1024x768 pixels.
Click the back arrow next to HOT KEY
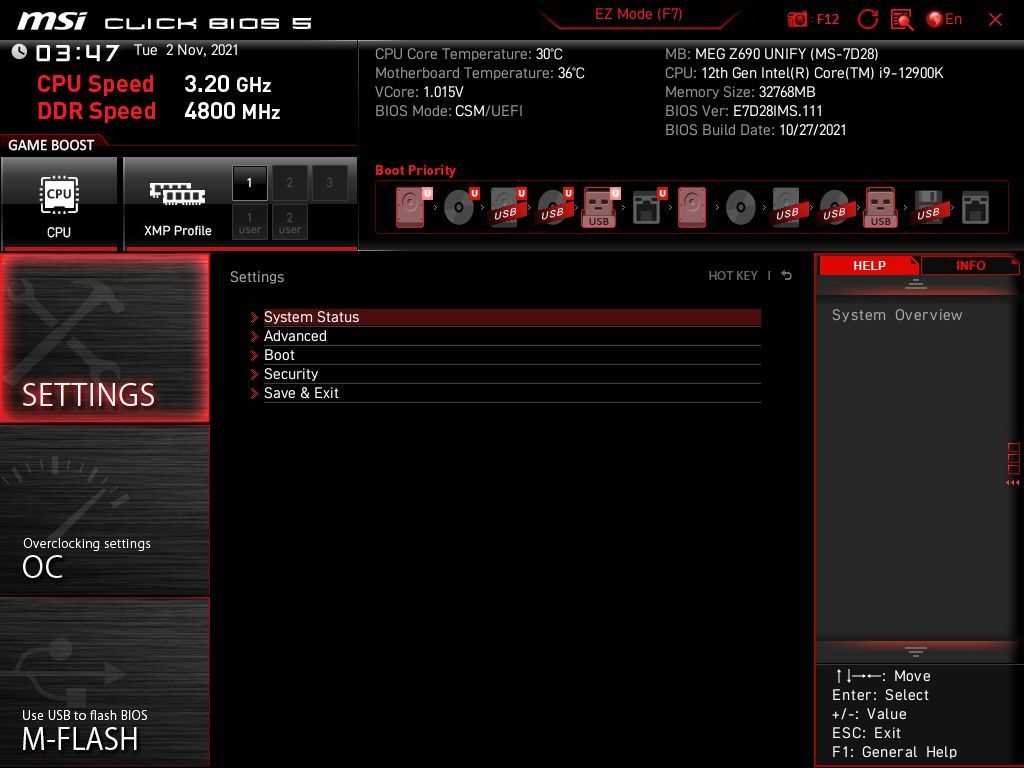787,276
